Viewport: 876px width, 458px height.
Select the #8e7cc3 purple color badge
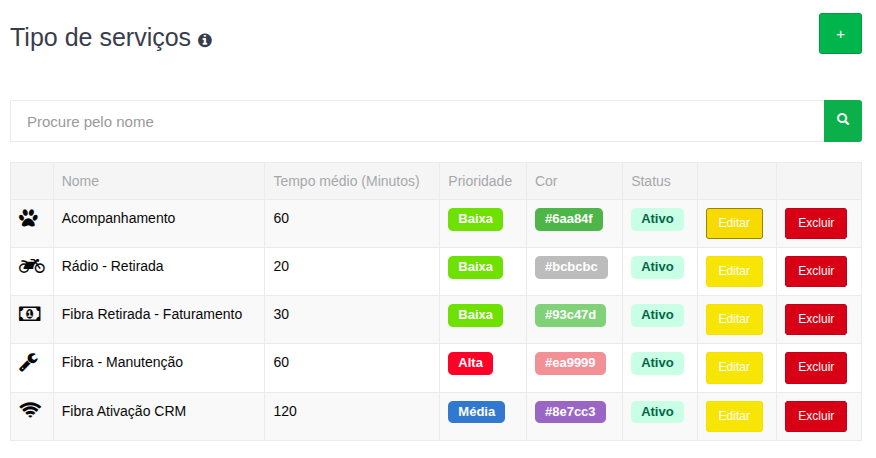pos(570,412)
